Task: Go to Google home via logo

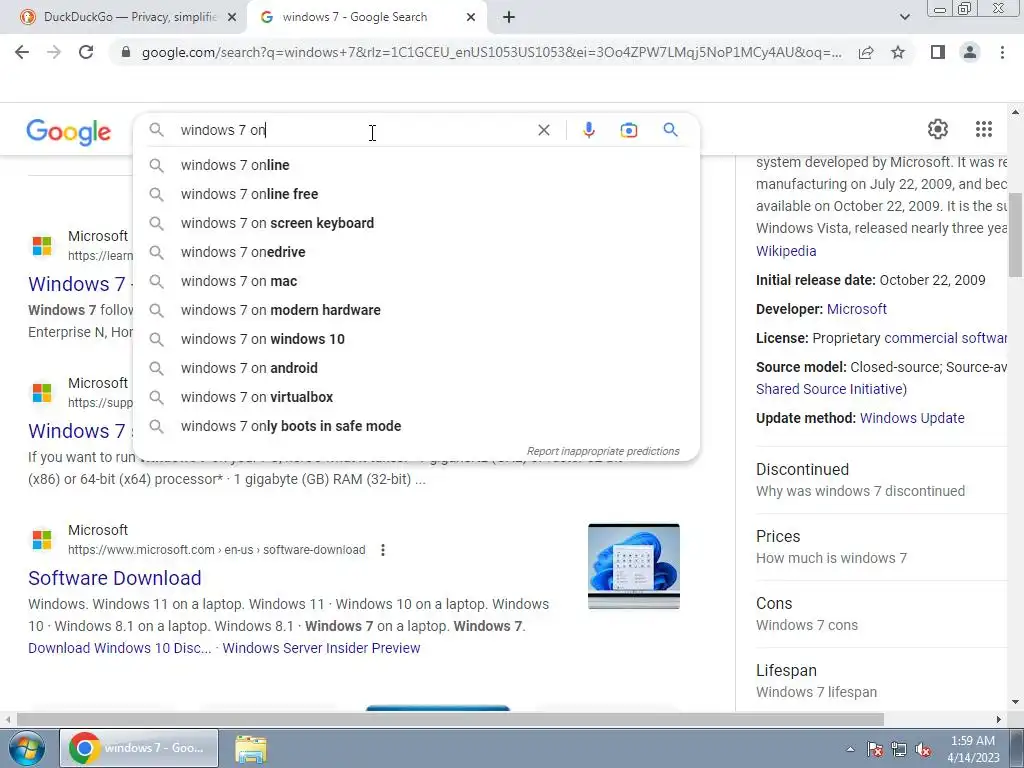Action: (69, 132)
